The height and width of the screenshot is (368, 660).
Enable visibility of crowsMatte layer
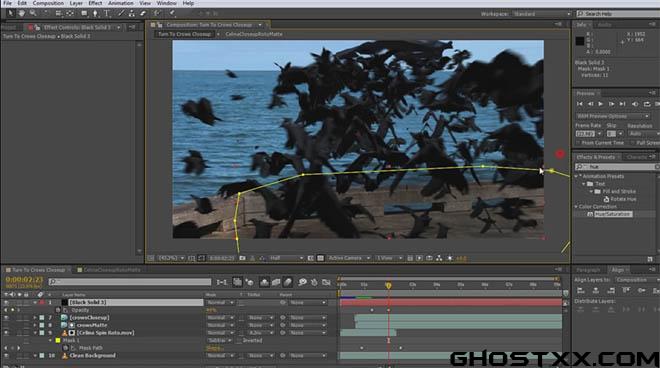pyautogui.click(x=6, y=325)
